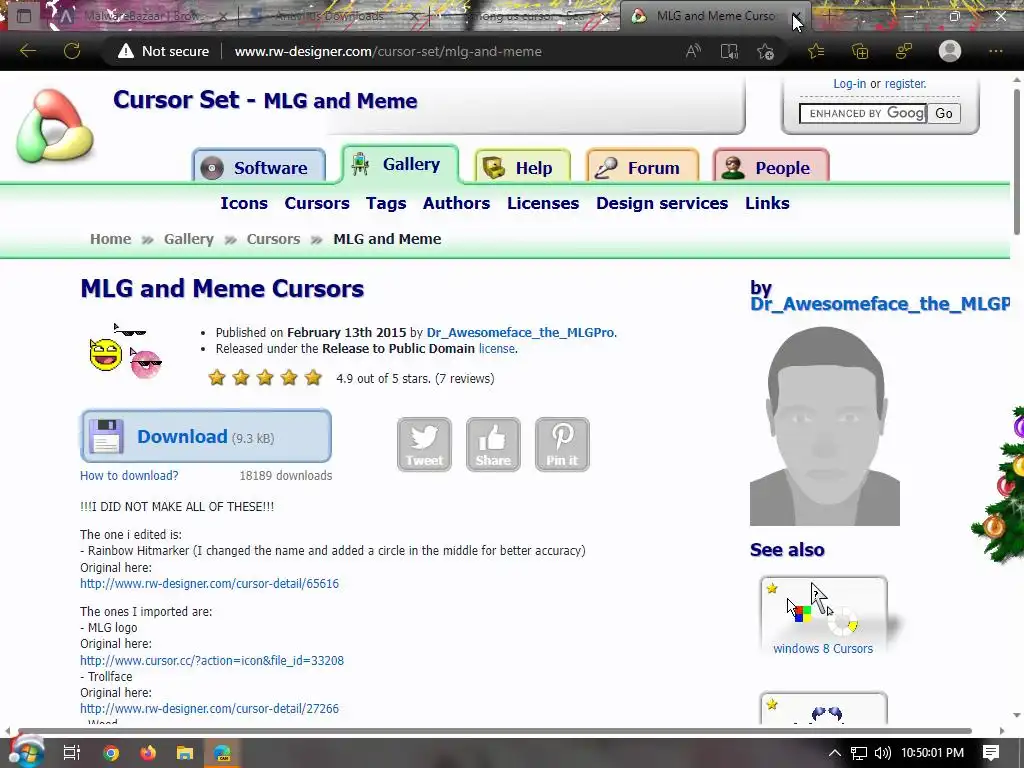Go to the Tags submenu link
The width and height of the screenshot is (1024, 768).
click(x=386, y=203)
